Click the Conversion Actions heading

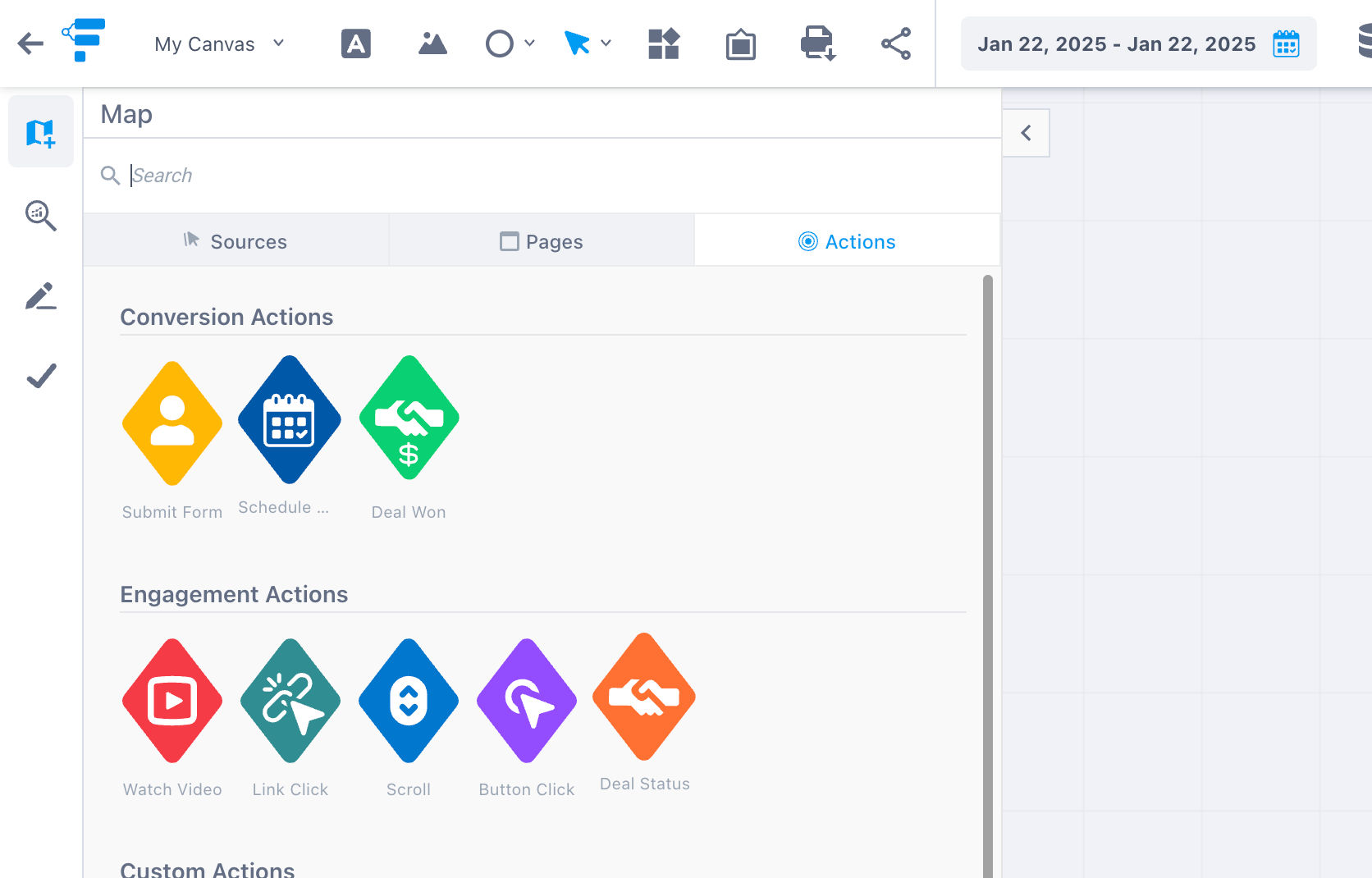(x=226, y=318)
